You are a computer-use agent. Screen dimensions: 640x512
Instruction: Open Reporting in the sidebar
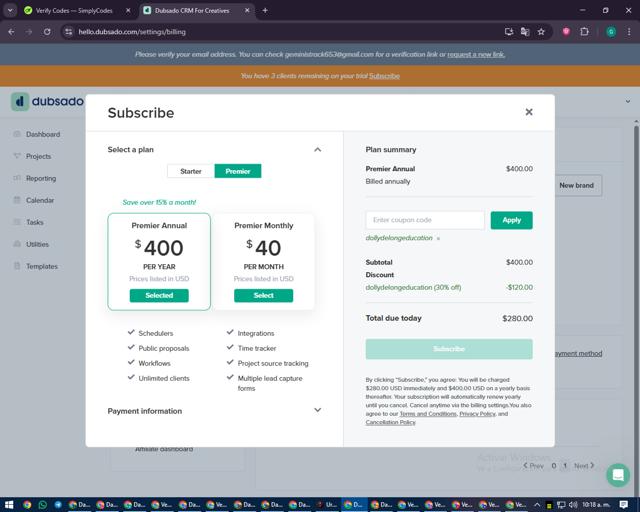click(41, 178)
